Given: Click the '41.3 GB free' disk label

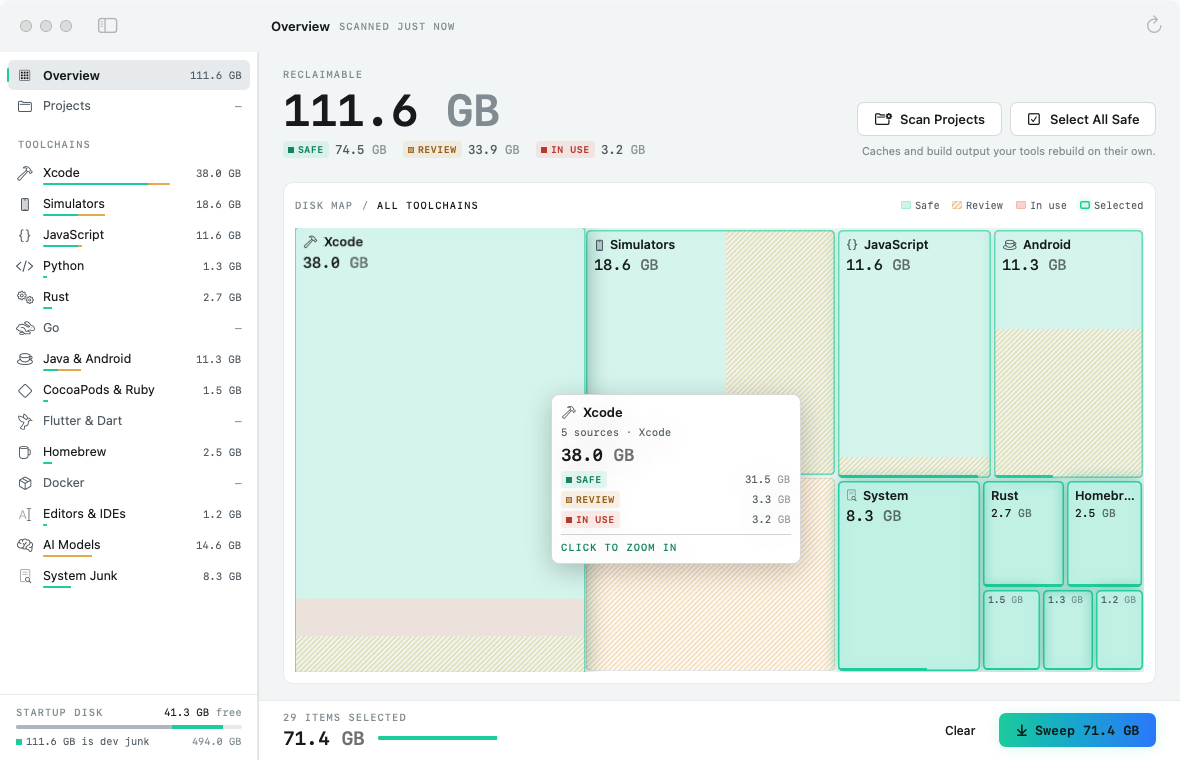Looking at the screenshot, I should tap(202, 713).
